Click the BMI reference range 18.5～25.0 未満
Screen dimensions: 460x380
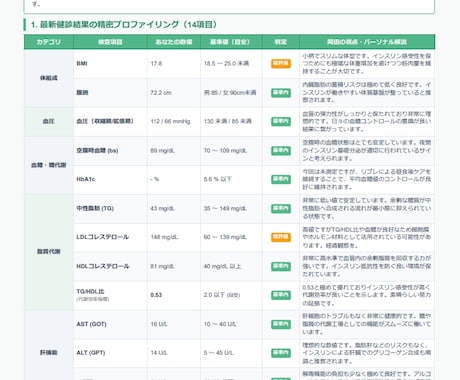(x=226, y=63)
